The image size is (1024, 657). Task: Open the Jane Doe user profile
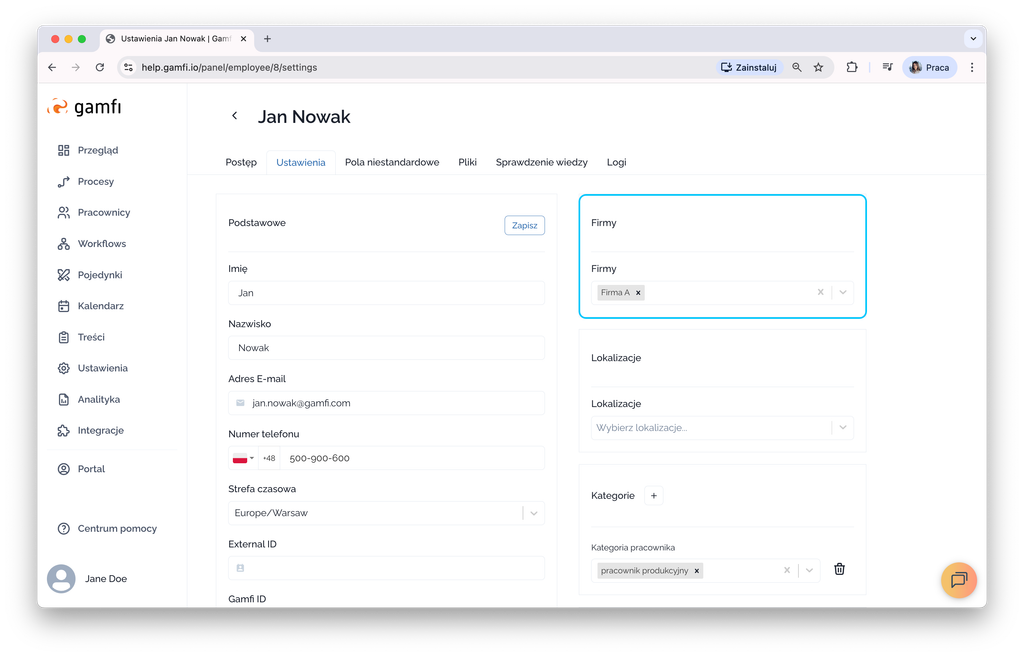[x=105, y=579]
